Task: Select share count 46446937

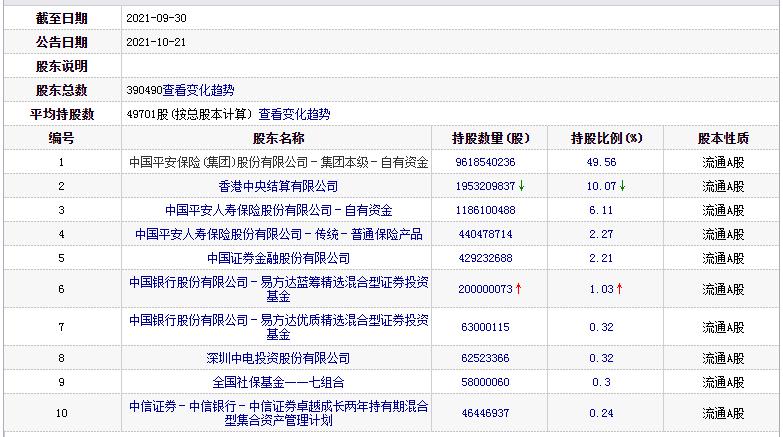Action: (485, 413)
